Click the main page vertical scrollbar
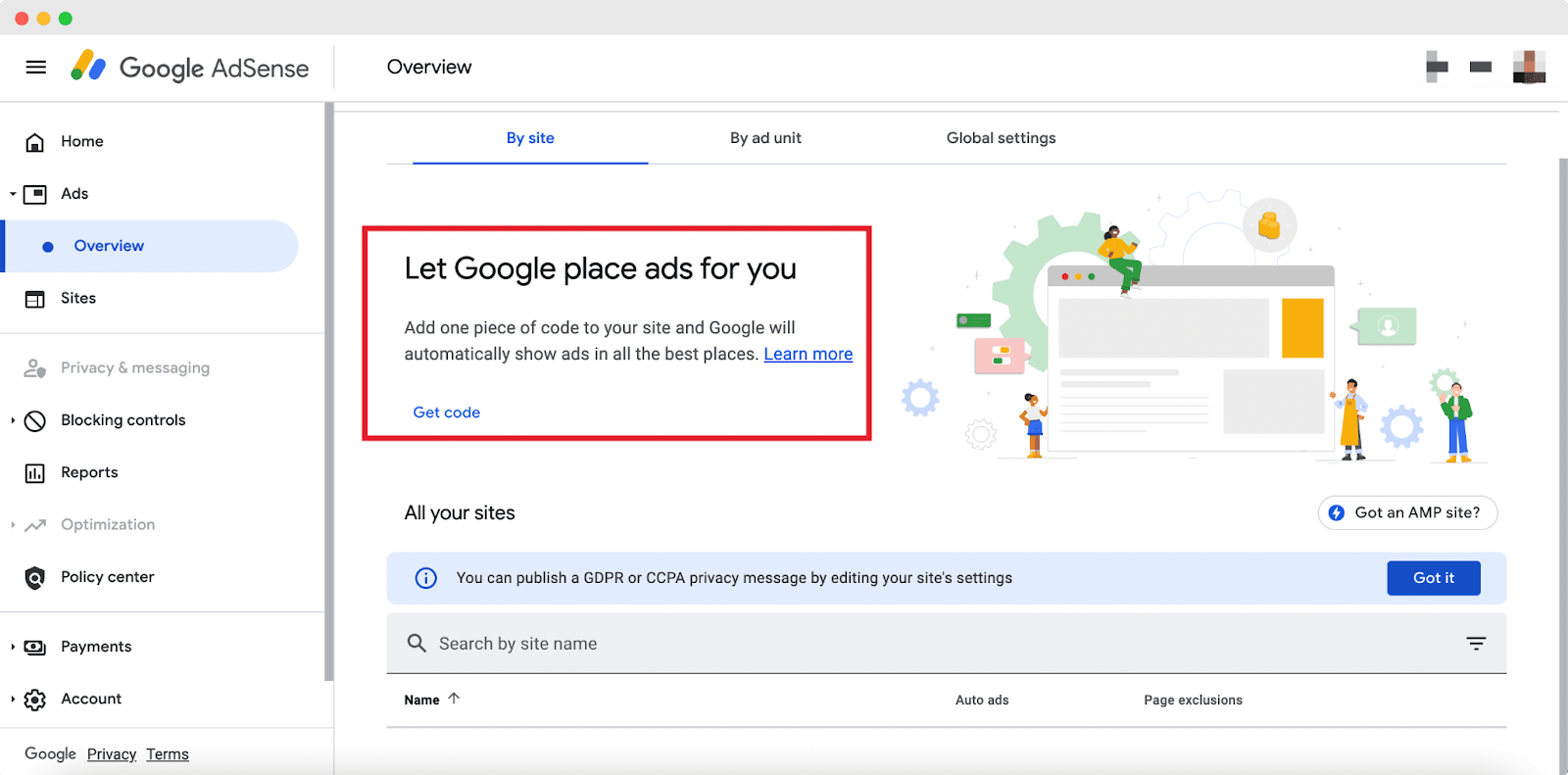1568x775 pixels. pos(1563,465)
